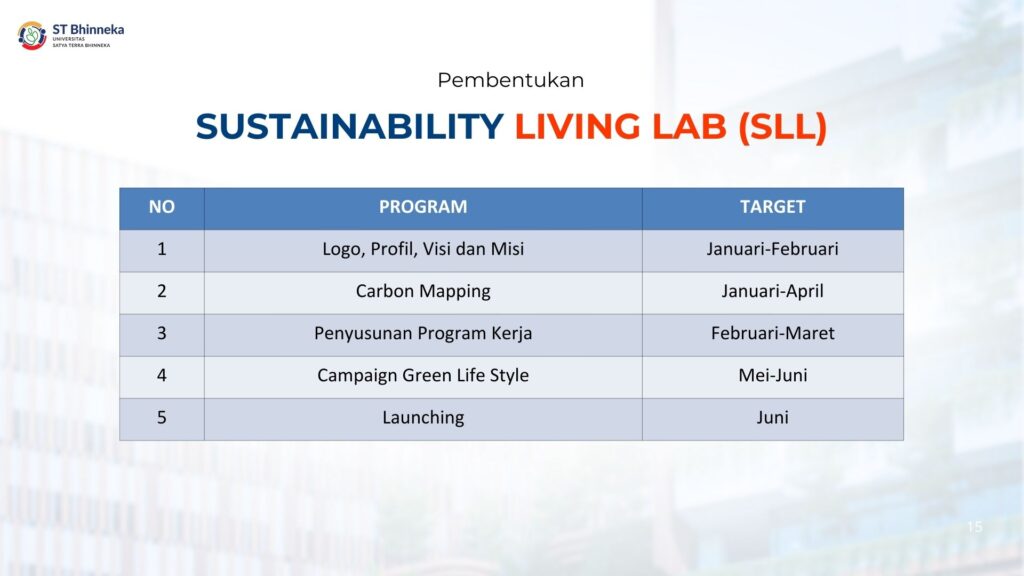Select the NO column header
Screen dimensions: 1024x576
(x=161, y=207)
